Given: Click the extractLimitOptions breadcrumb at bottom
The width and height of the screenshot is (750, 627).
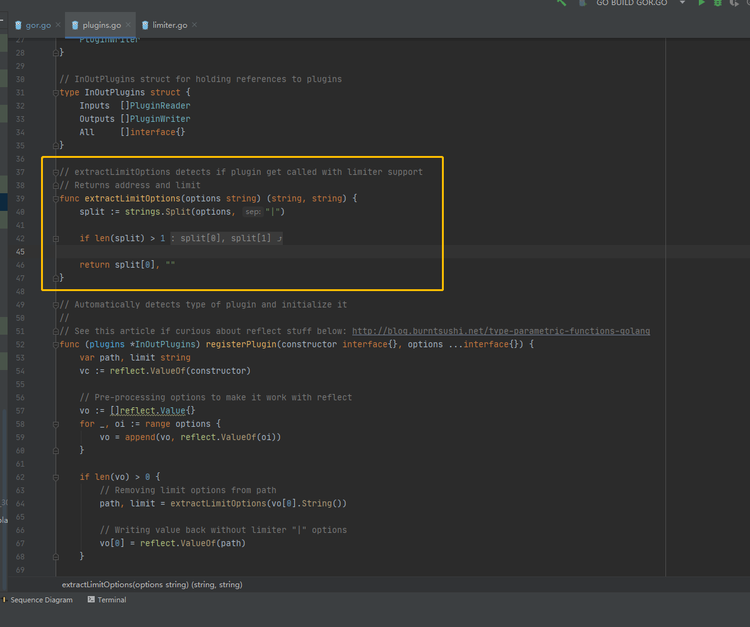Looking at the screenshot, I should [152, 584].
